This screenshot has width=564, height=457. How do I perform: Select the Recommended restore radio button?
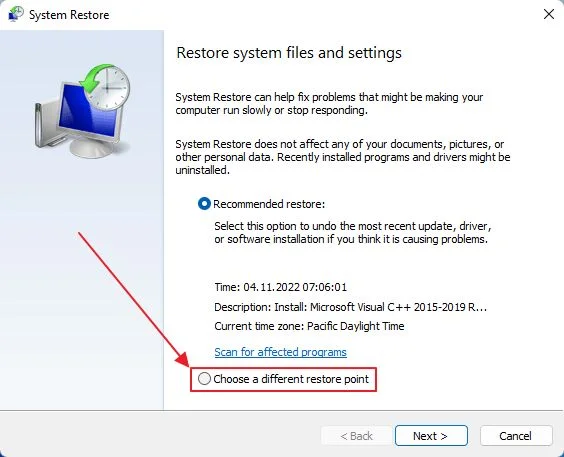click(x=204, y=204)
